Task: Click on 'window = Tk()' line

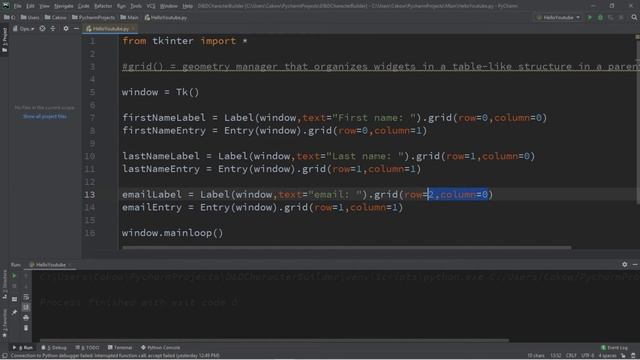Action: [x=160, y=92]
